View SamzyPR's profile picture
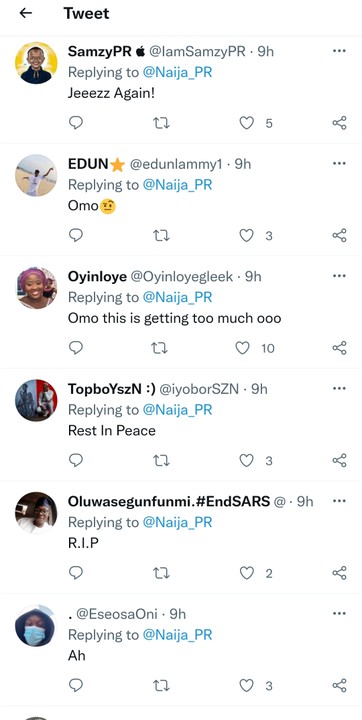Screen dimensions: 362x720 pyautogui.click(x=36, y=63)
